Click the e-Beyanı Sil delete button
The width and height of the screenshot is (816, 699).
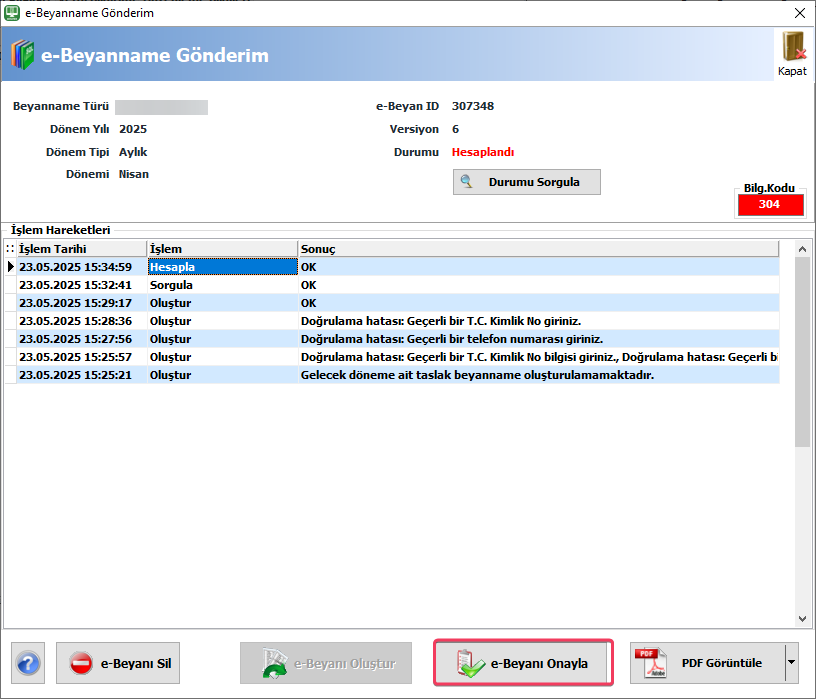(118, 663)
